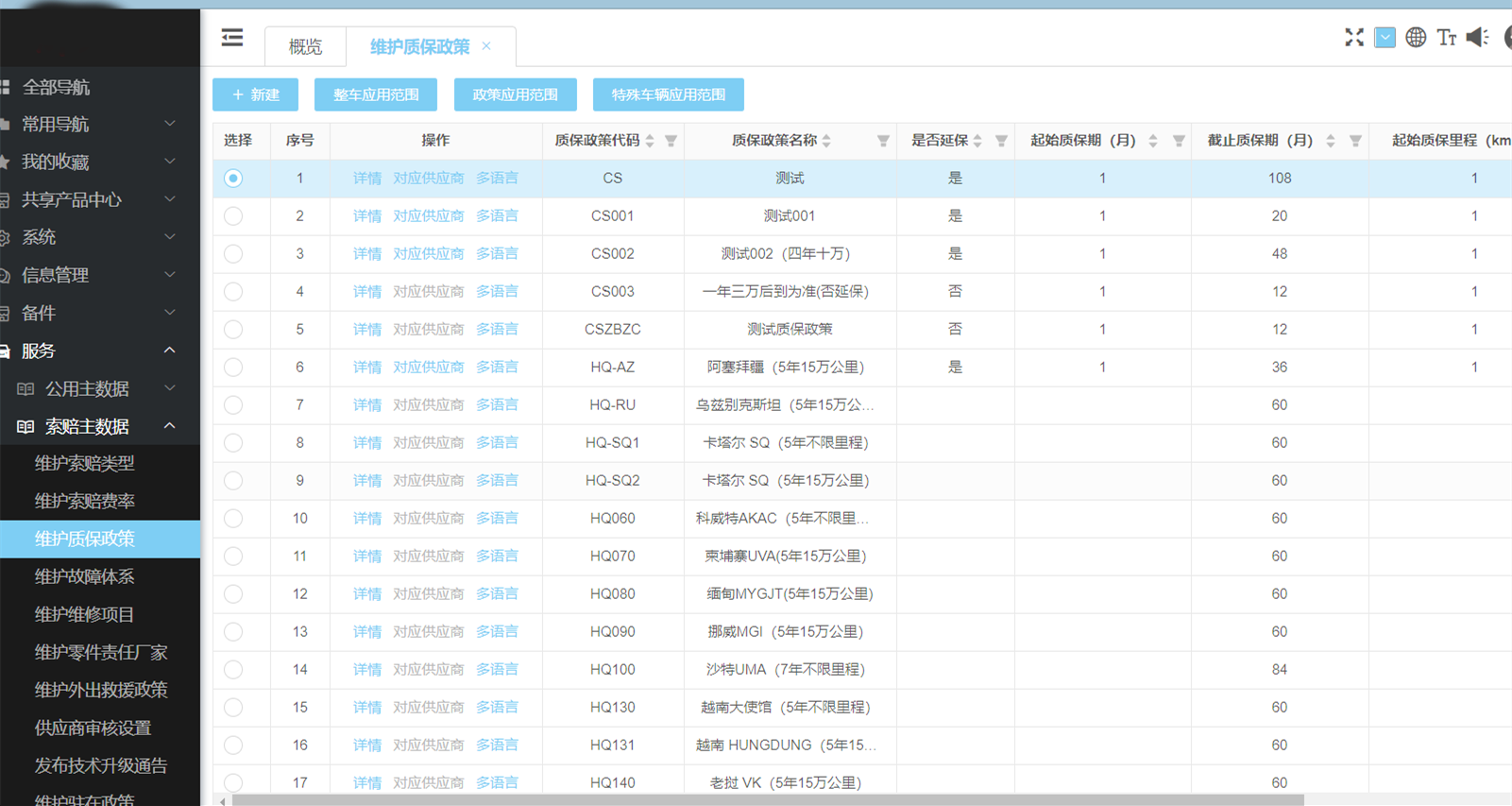Viewport: 1512px width, 806px height.
Task: Select radio button for row CS003
Action: tap(233, 291)
